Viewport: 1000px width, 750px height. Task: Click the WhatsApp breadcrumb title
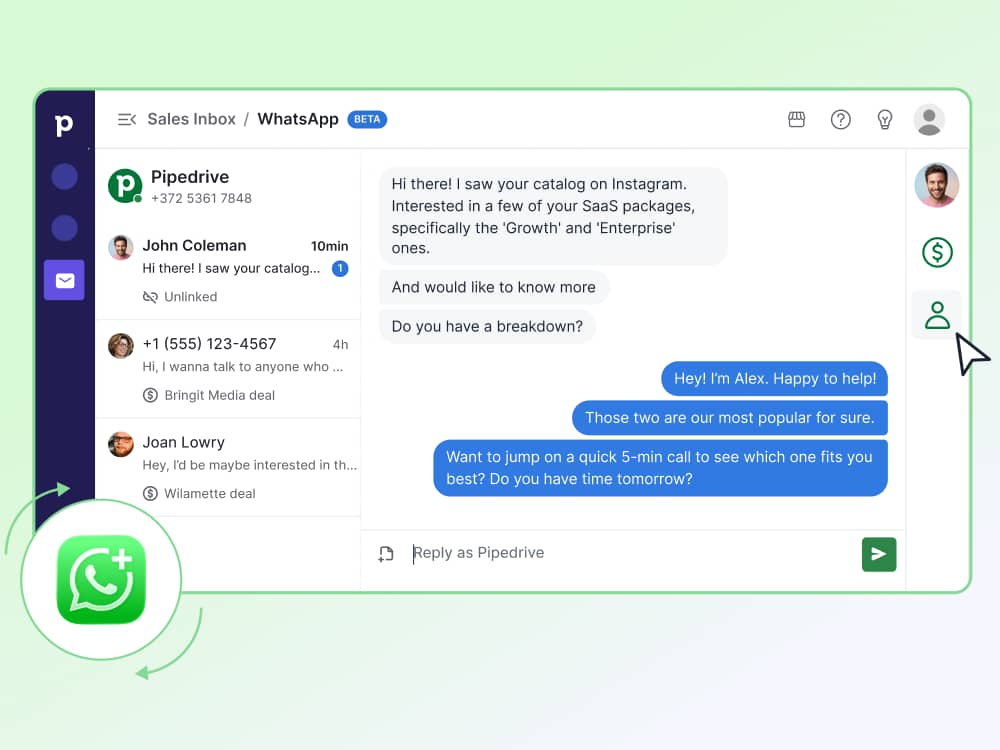point(298,119)
